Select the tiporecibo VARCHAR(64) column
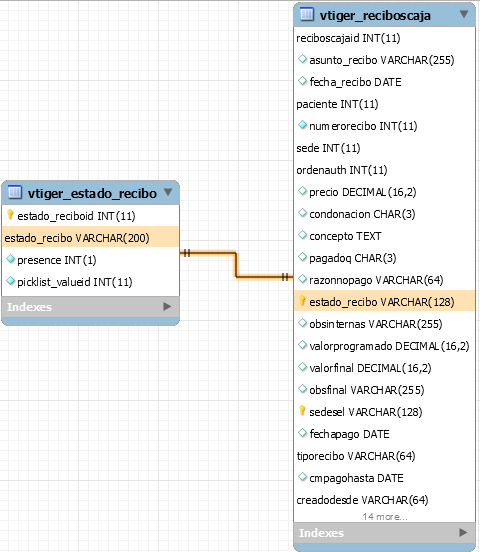The width and height of the screenshot is (480, 552). tap(385, 456)
